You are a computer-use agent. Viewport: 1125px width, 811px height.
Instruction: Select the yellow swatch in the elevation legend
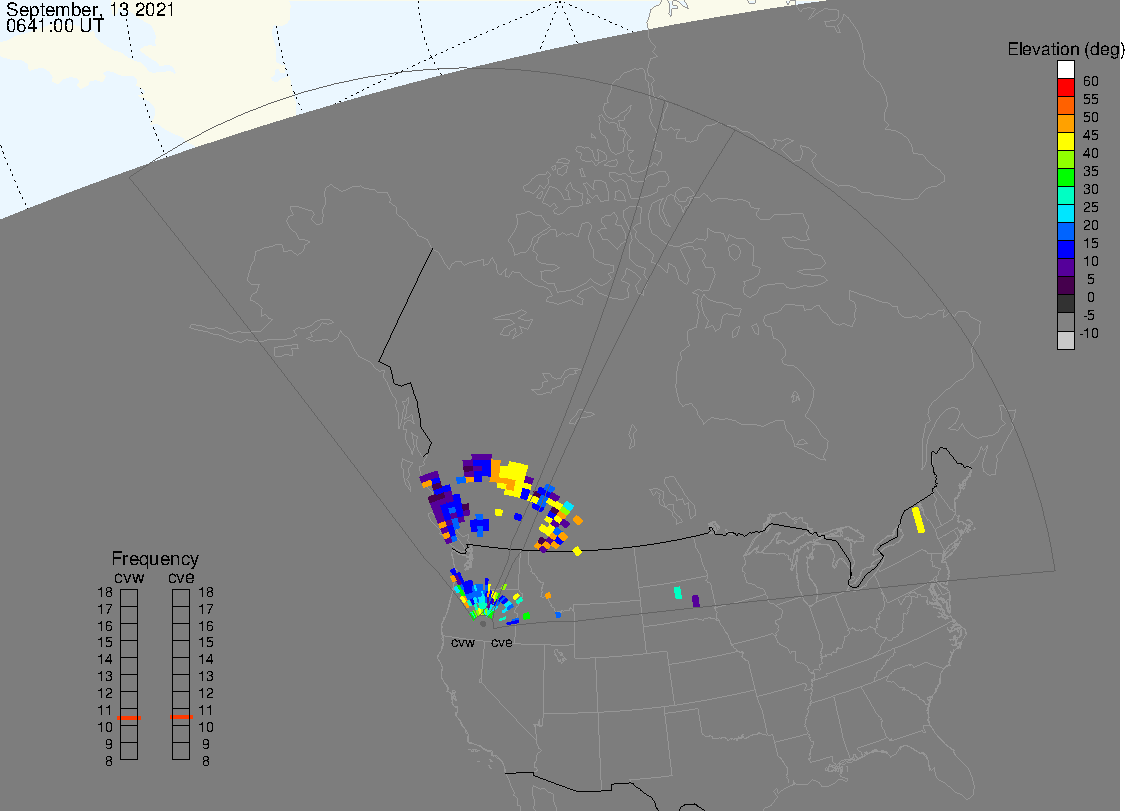tap(1065, 141)
